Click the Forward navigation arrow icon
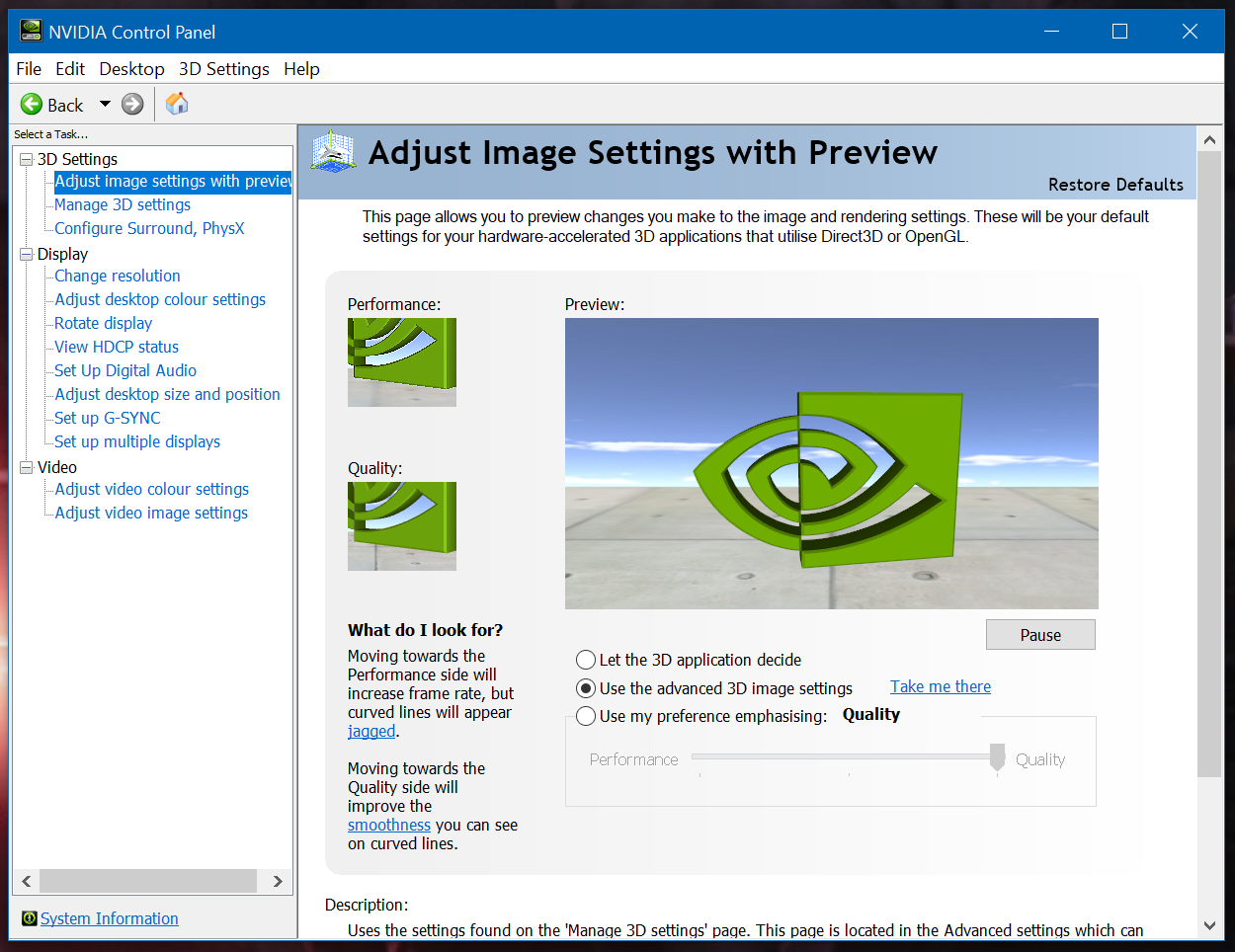The width and height of the screenshot is (1235, 952). tap(131, 104)
